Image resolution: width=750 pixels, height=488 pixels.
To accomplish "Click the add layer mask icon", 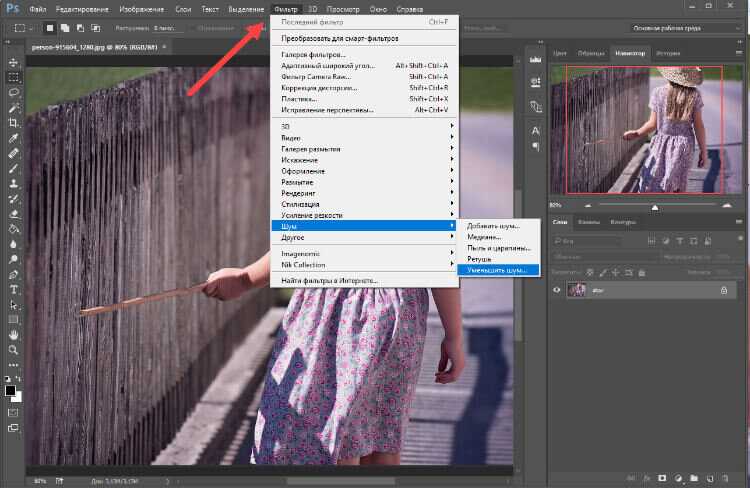I will tap(662, 478).
